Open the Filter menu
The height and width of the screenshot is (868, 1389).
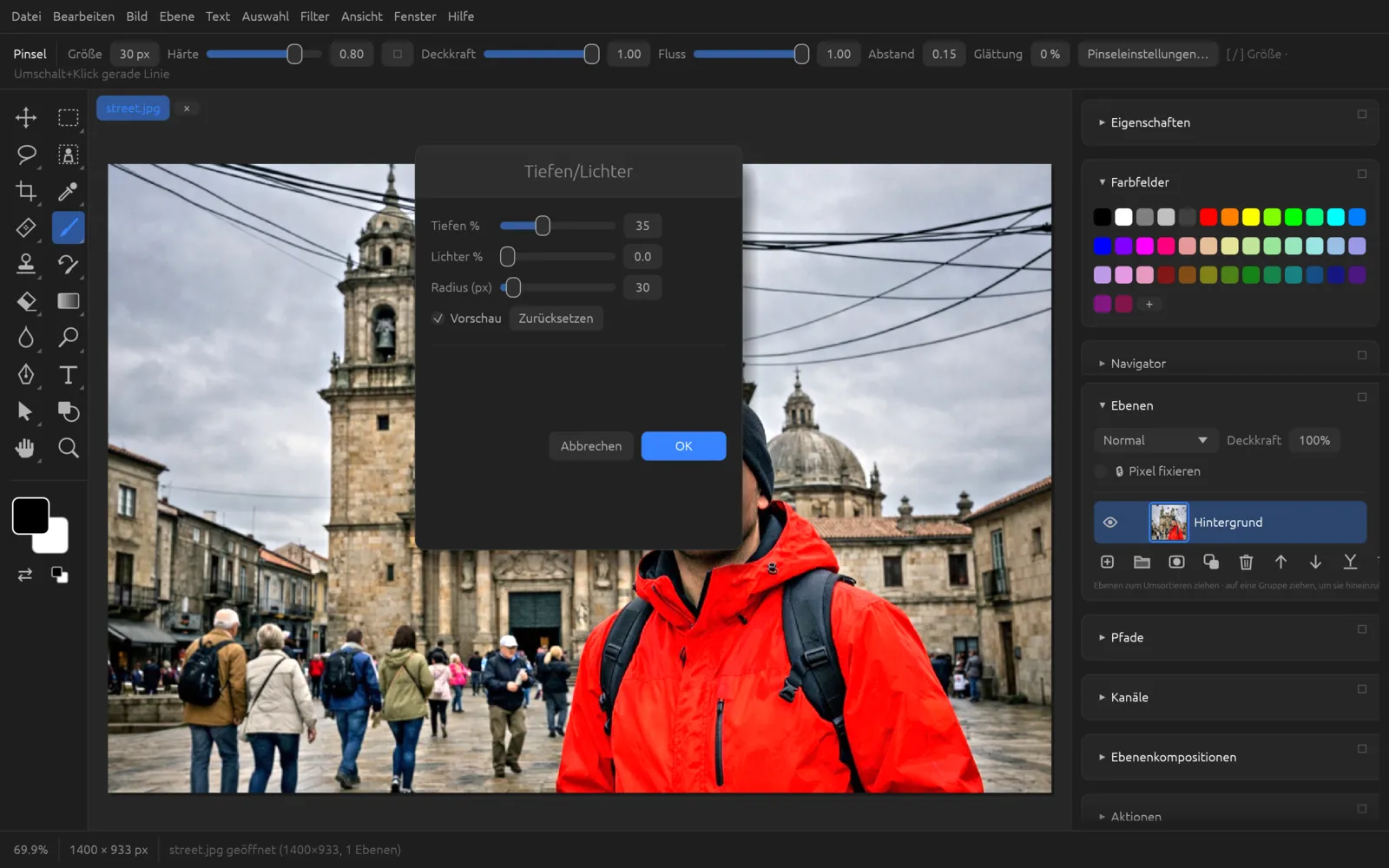pyautogui.click(x=314, y=16)
